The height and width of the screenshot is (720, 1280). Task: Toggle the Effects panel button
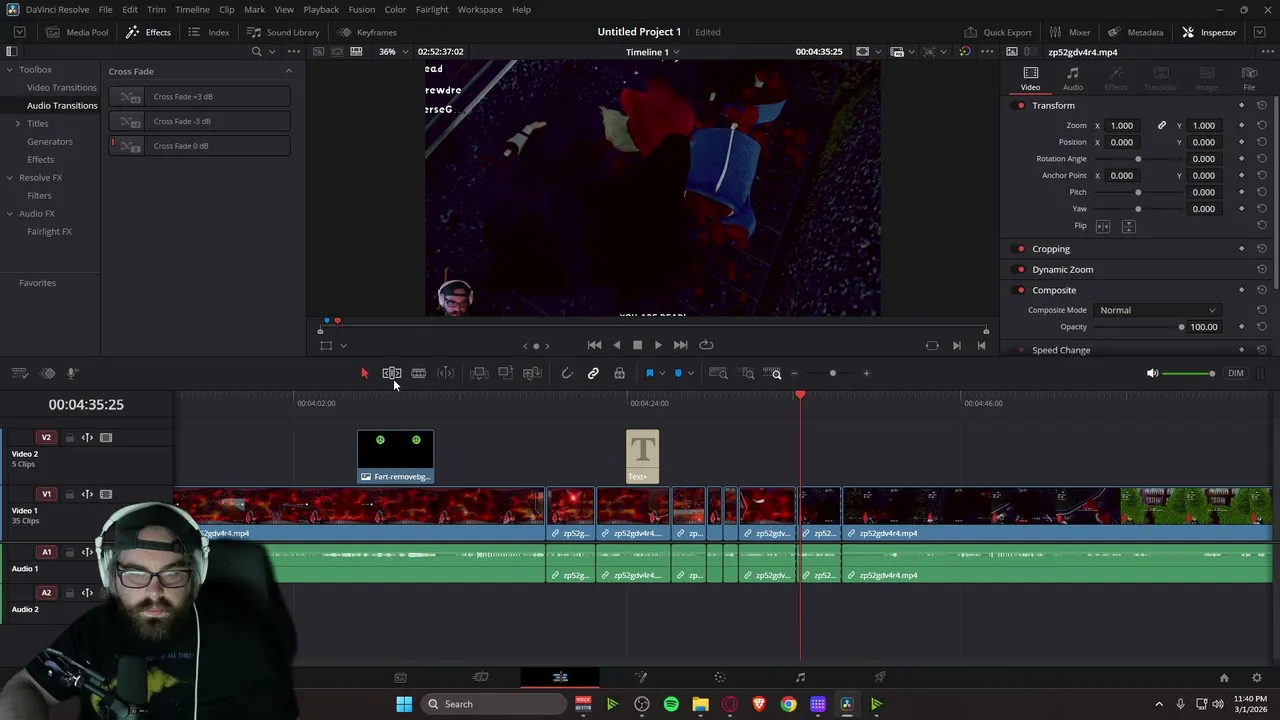tap(148, 32)
